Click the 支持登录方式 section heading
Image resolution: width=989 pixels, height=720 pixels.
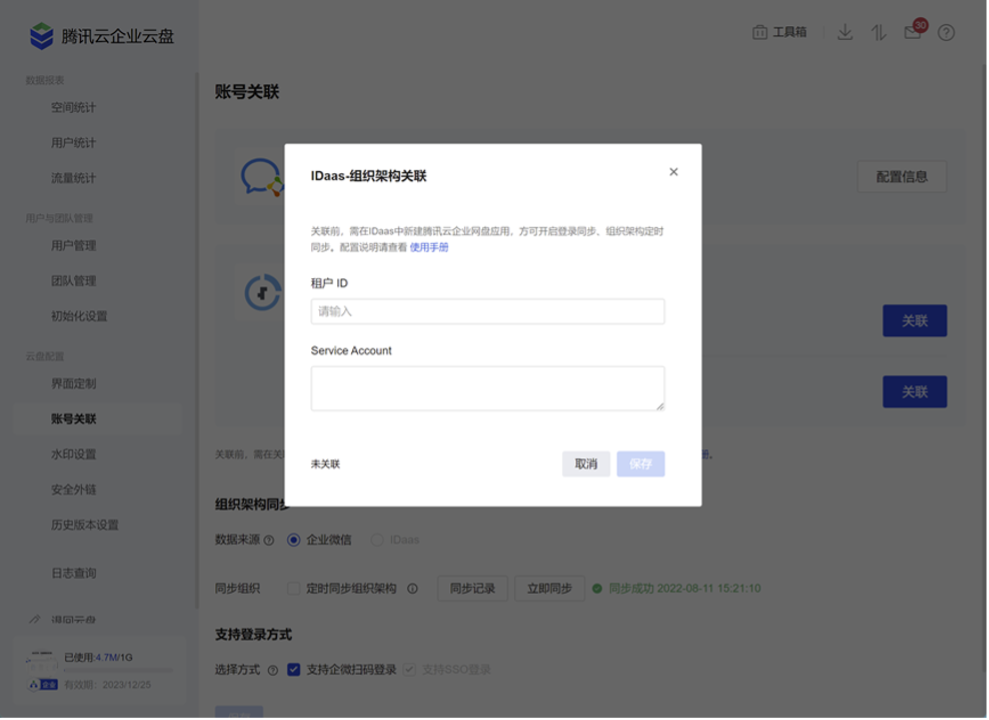[x=254, y=636]
